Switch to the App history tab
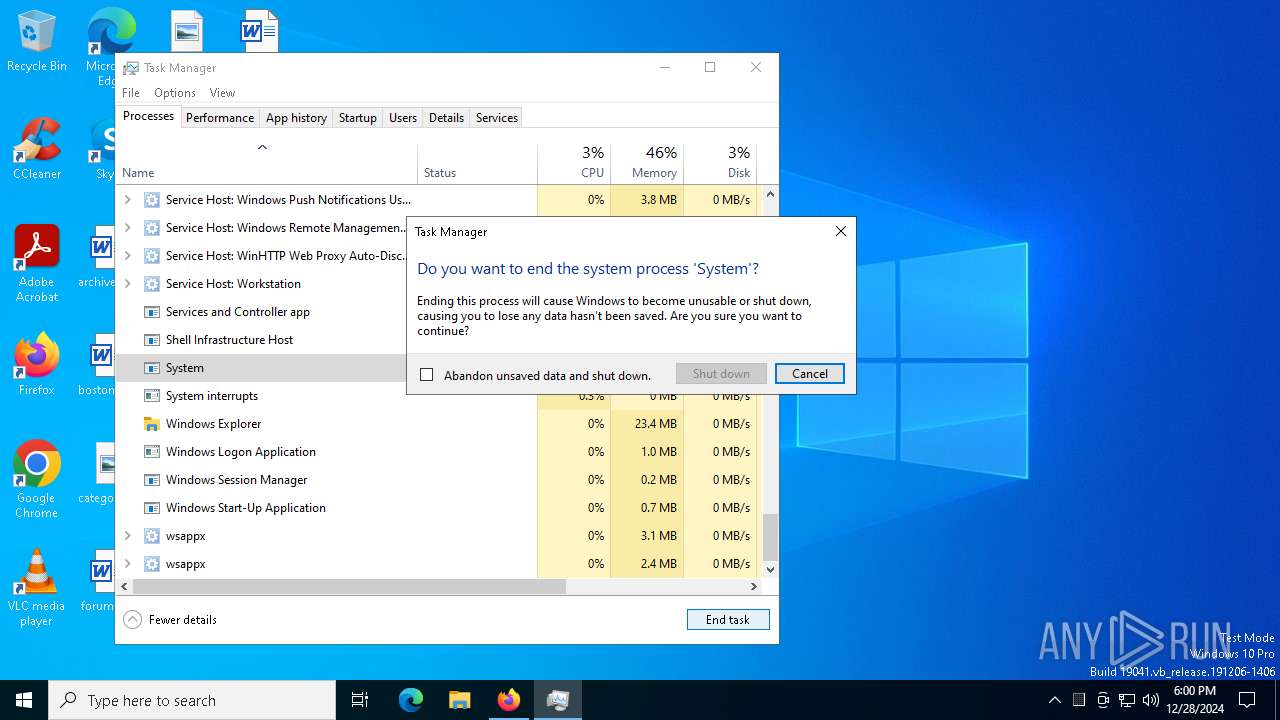This screenshot has height=720, width=1280. (296, 118)
